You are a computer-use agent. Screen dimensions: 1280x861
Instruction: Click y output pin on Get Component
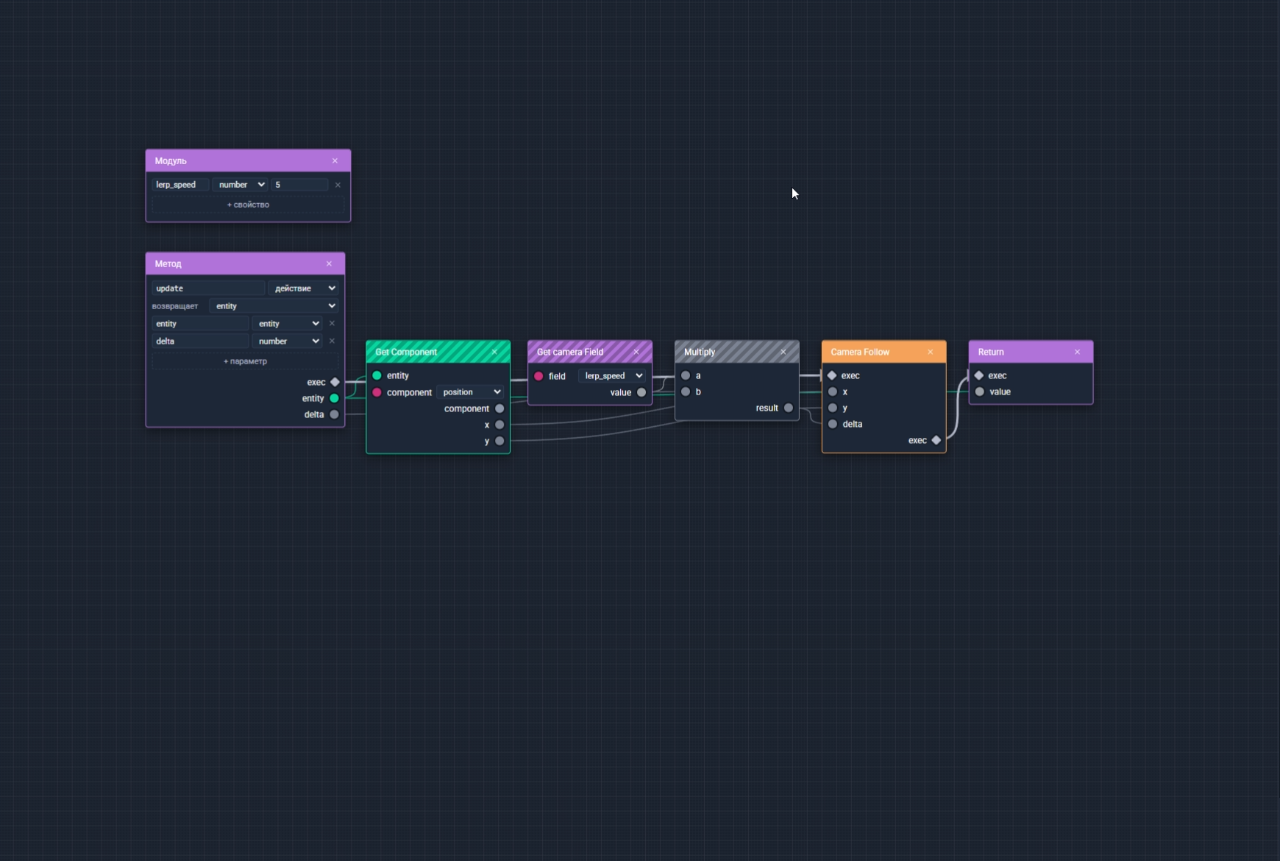click(500, 441)
